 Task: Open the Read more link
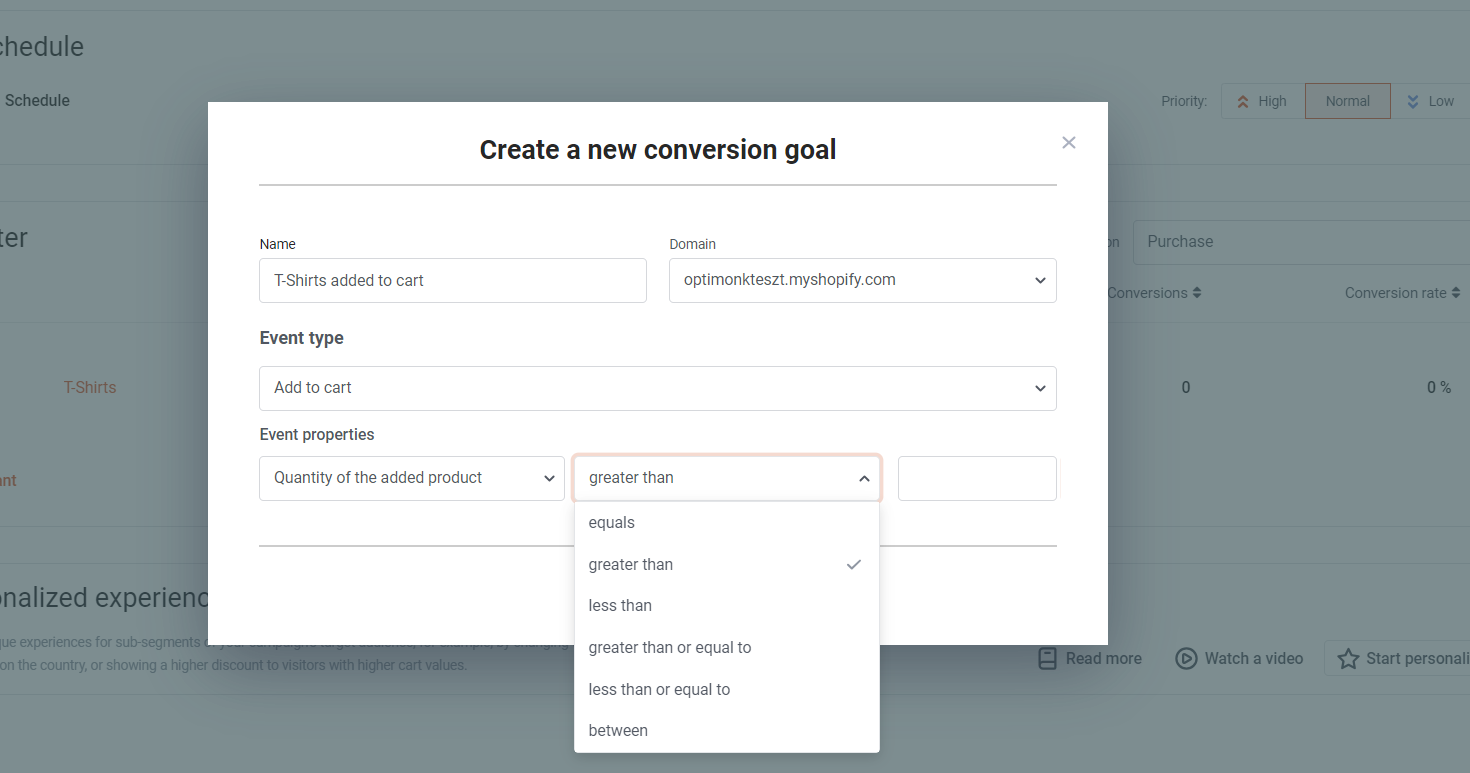pyautogui.click(x=1089, y=658)
